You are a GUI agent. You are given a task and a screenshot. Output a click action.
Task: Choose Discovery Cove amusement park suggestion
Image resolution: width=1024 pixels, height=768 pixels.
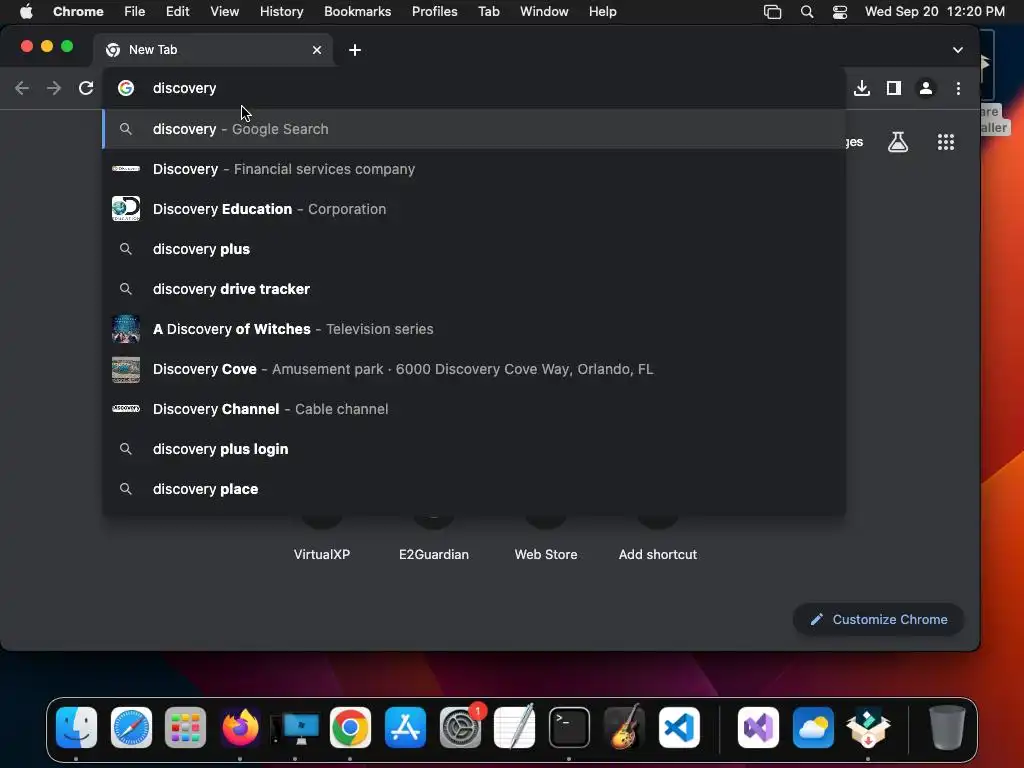coord(474,369)
